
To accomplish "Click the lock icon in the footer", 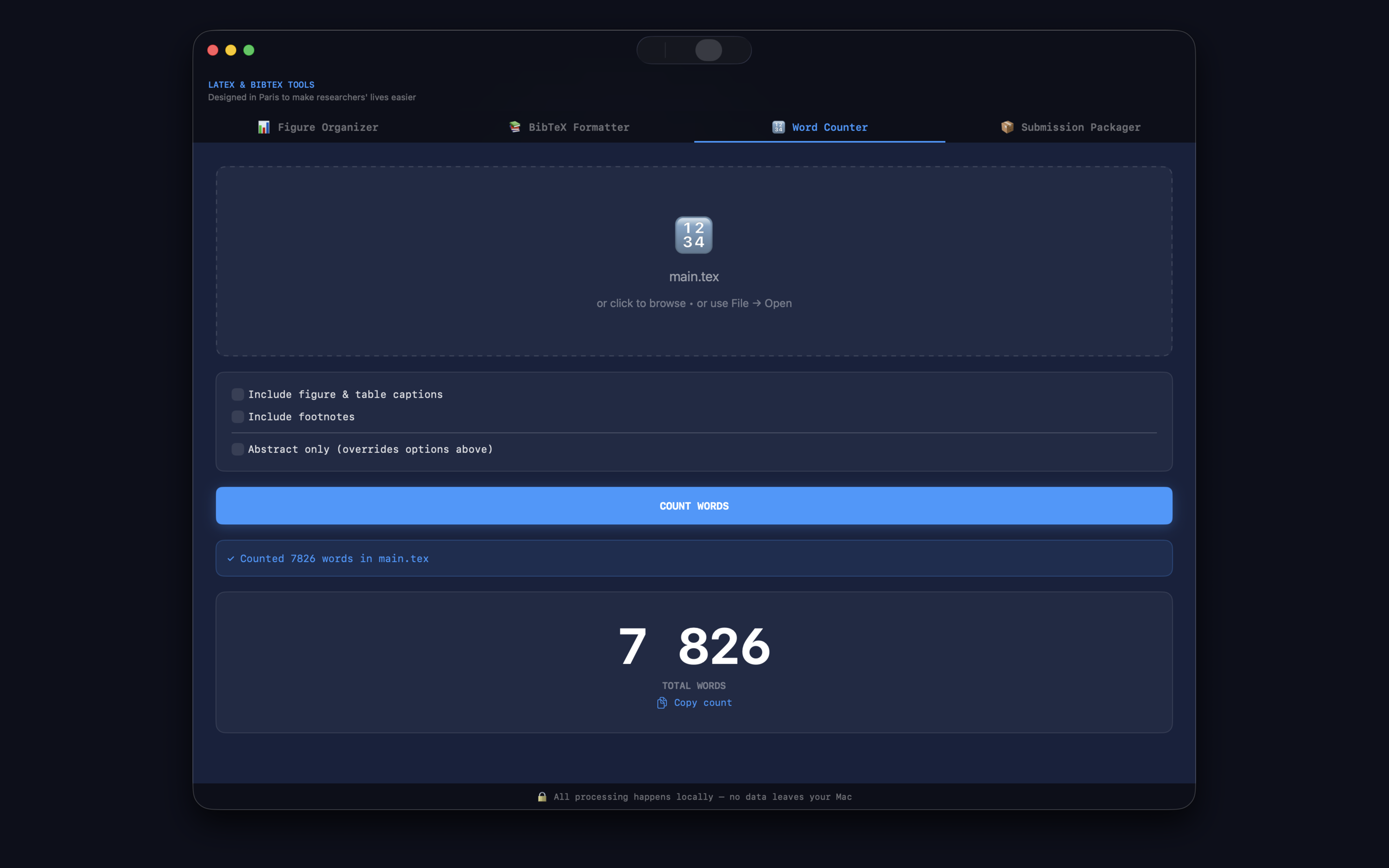I will 542,797.
